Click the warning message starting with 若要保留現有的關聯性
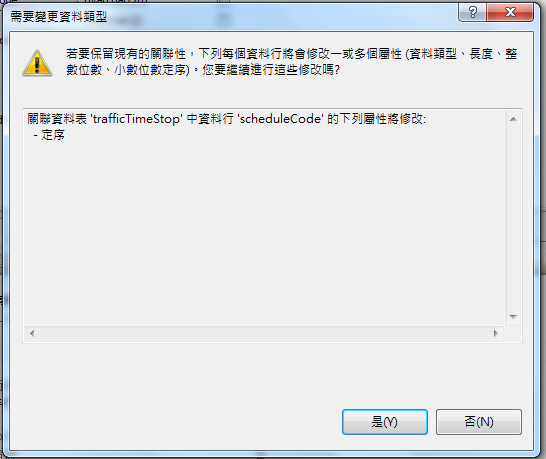 [292, 62]
